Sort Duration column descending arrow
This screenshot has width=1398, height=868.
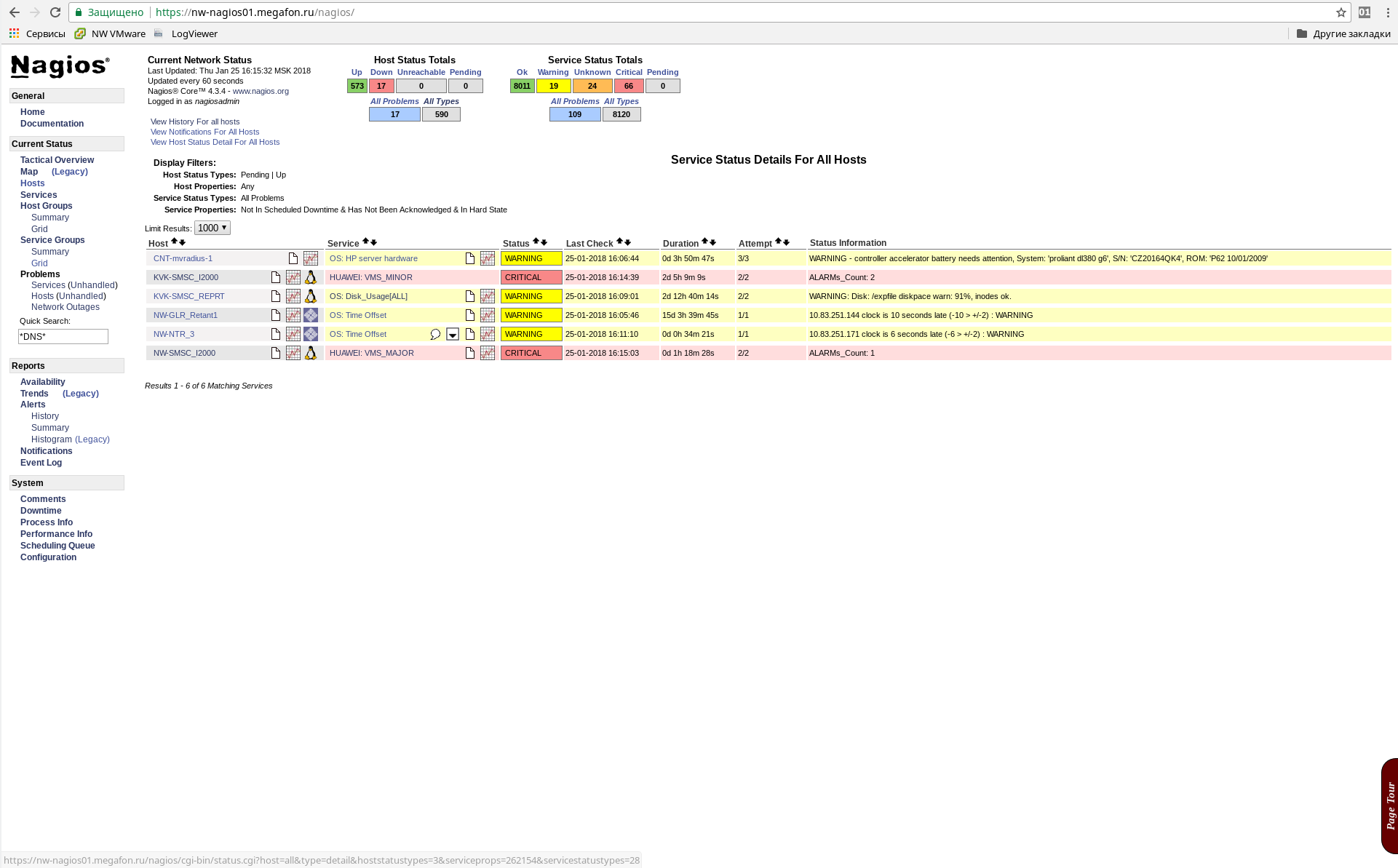tap(713, 242)
